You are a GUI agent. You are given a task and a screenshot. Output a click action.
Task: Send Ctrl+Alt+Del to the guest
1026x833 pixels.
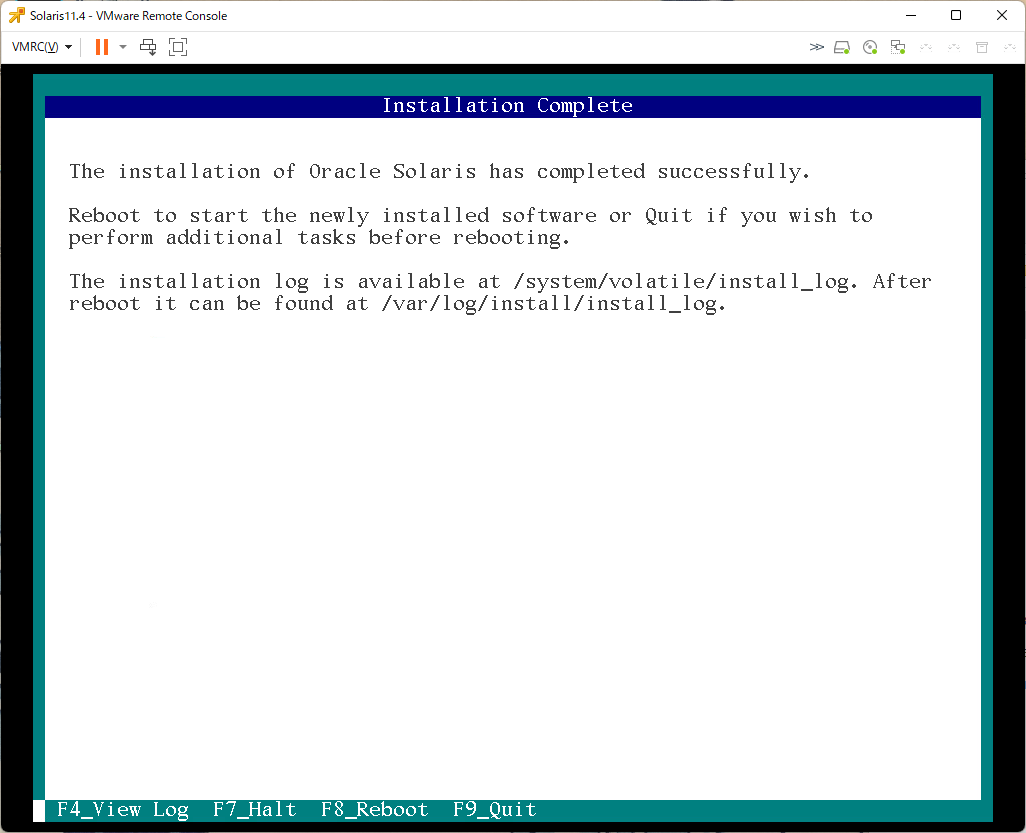click(149, 47)
